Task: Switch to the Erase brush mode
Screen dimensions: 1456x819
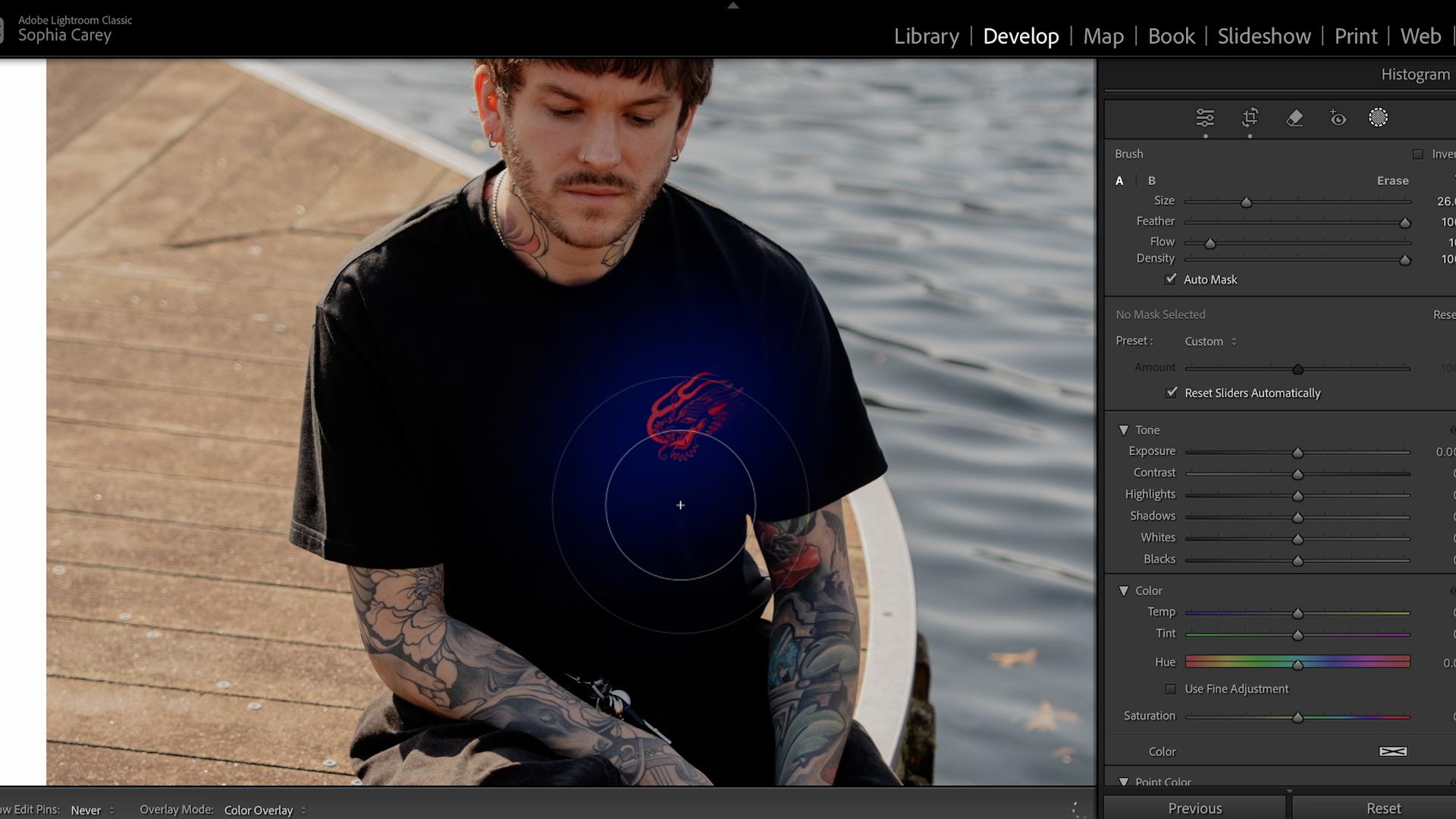Action: point(1394,180)
